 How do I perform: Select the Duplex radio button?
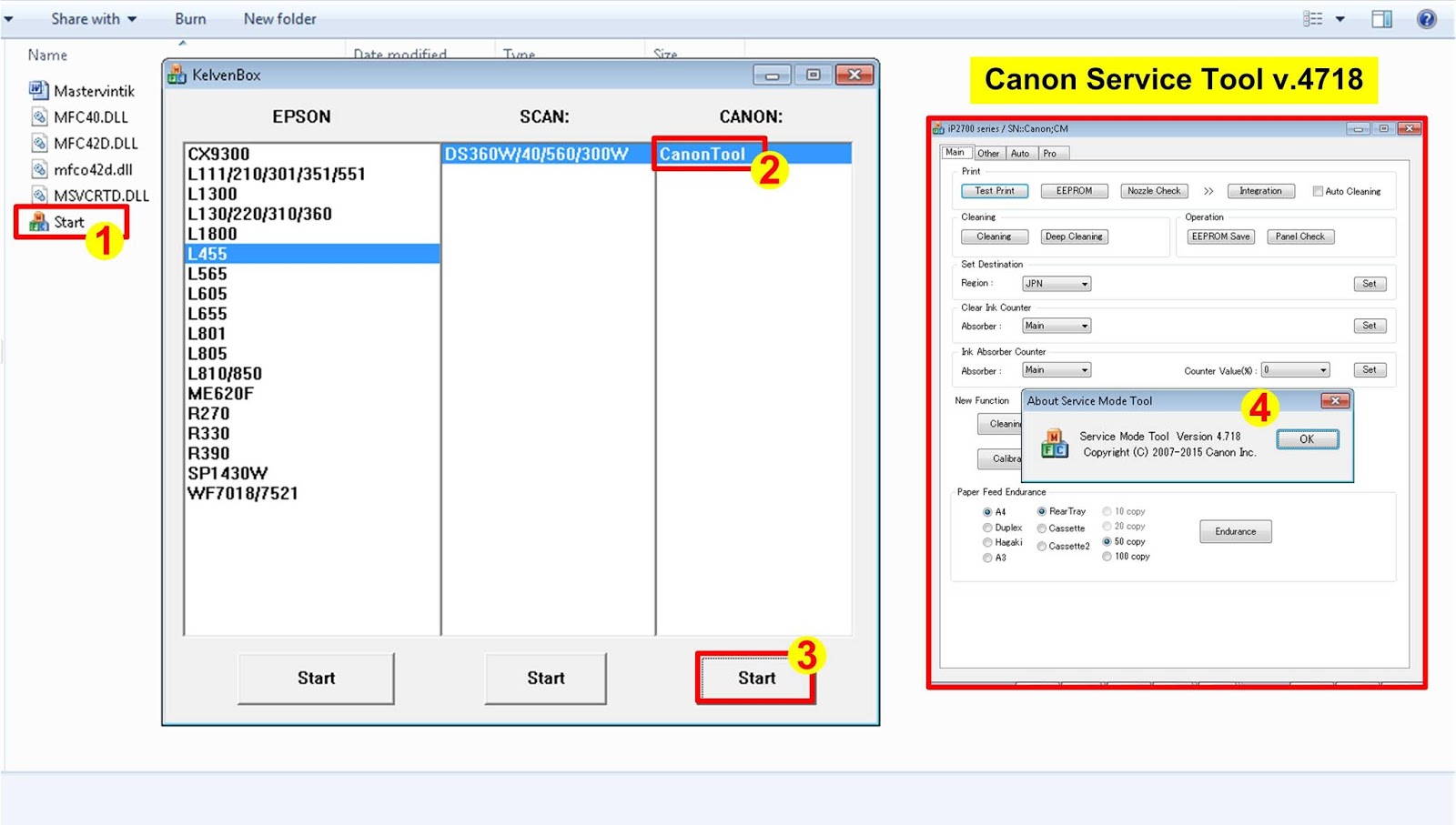click(987, 528)
